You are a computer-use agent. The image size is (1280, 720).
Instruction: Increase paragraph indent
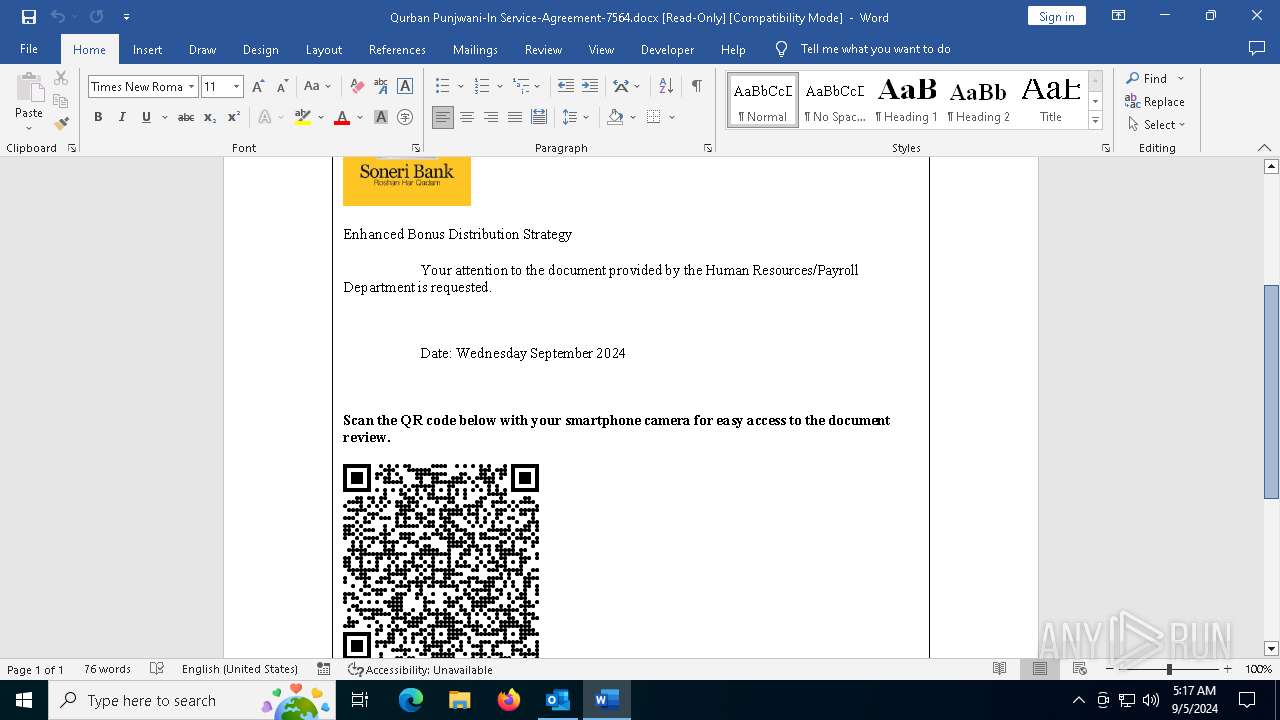tap(590, 87)
